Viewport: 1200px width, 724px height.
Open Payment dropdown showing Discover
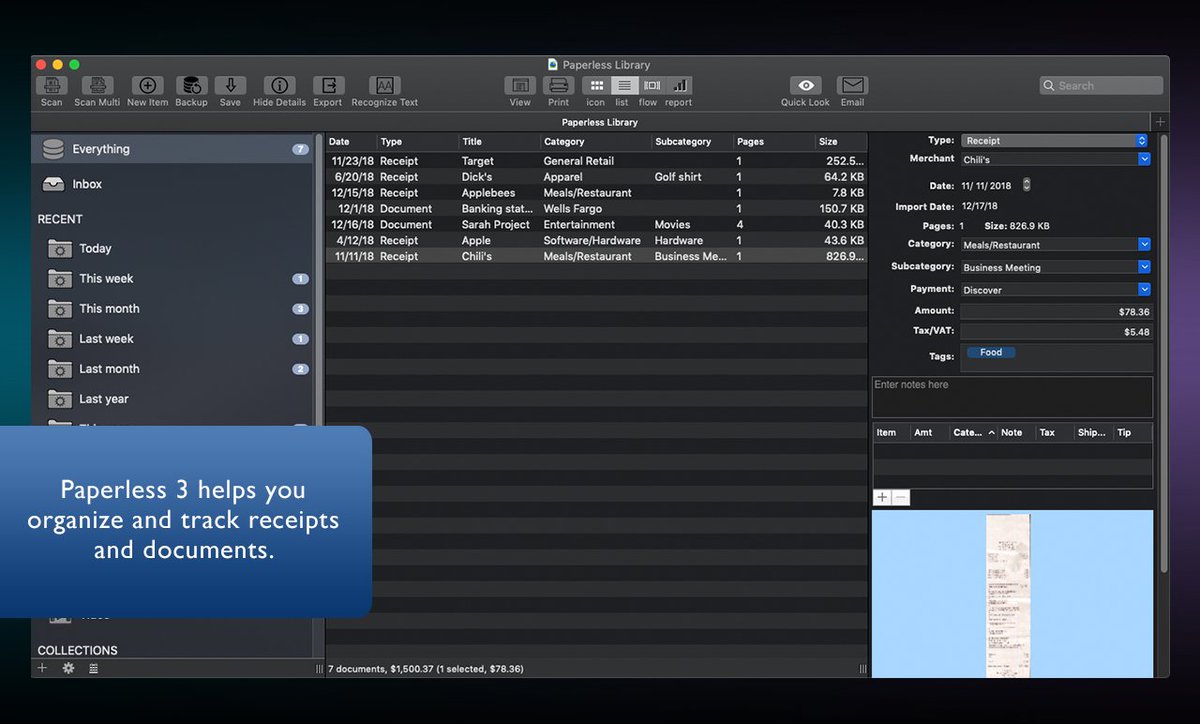tap(1056, 290)
